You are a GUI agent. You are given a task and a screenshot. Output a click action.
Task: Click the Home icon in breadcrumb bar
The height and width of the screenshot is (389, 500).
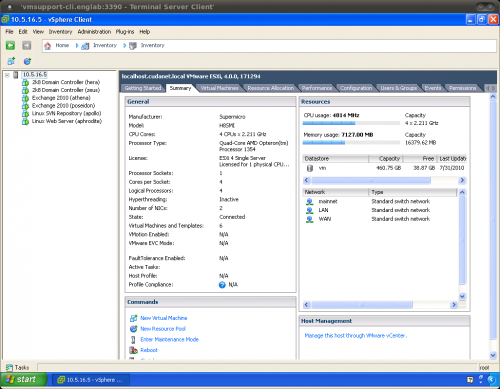pos(48,46)
